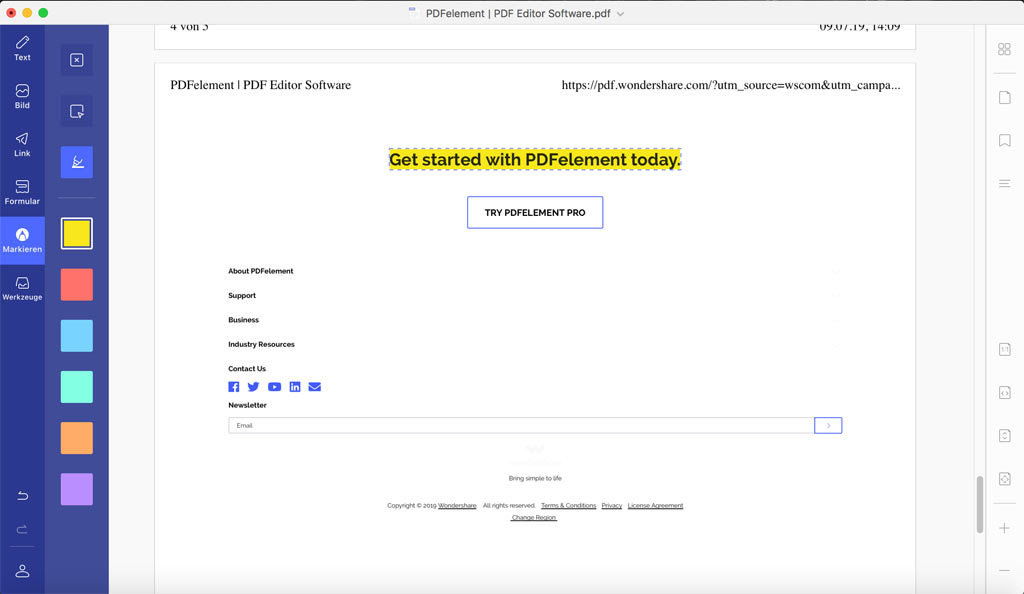Fit the whole page in view
The width and height of the screenshot is (1024, 594).
tap(1004, 478)
